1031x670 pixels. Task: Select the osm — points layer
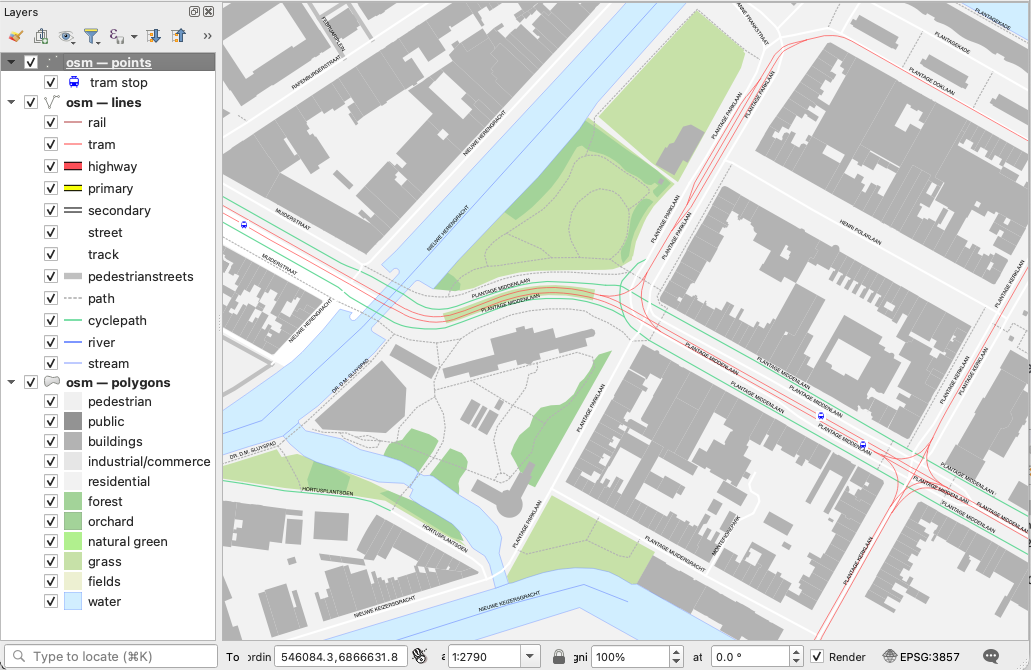tap(109, 63)
